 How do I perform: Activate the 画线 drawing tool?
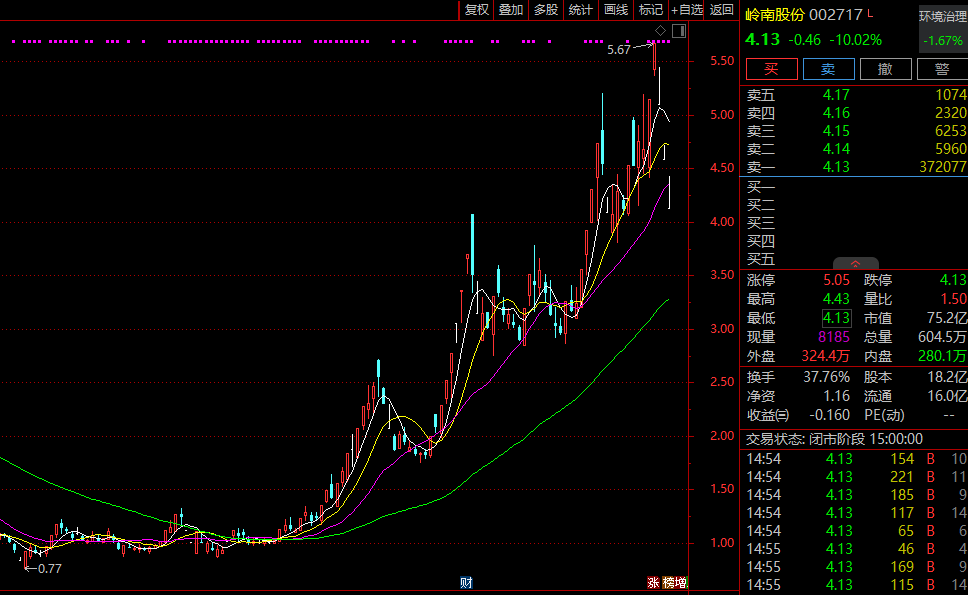tap(616, 10)
